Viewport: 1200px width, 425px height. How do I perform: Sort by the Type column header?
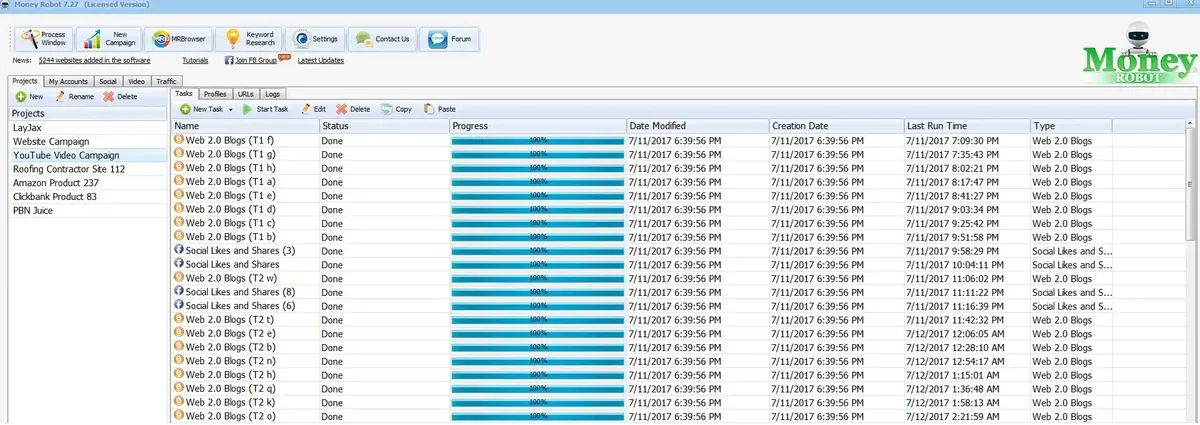[x=1071, y=126]
